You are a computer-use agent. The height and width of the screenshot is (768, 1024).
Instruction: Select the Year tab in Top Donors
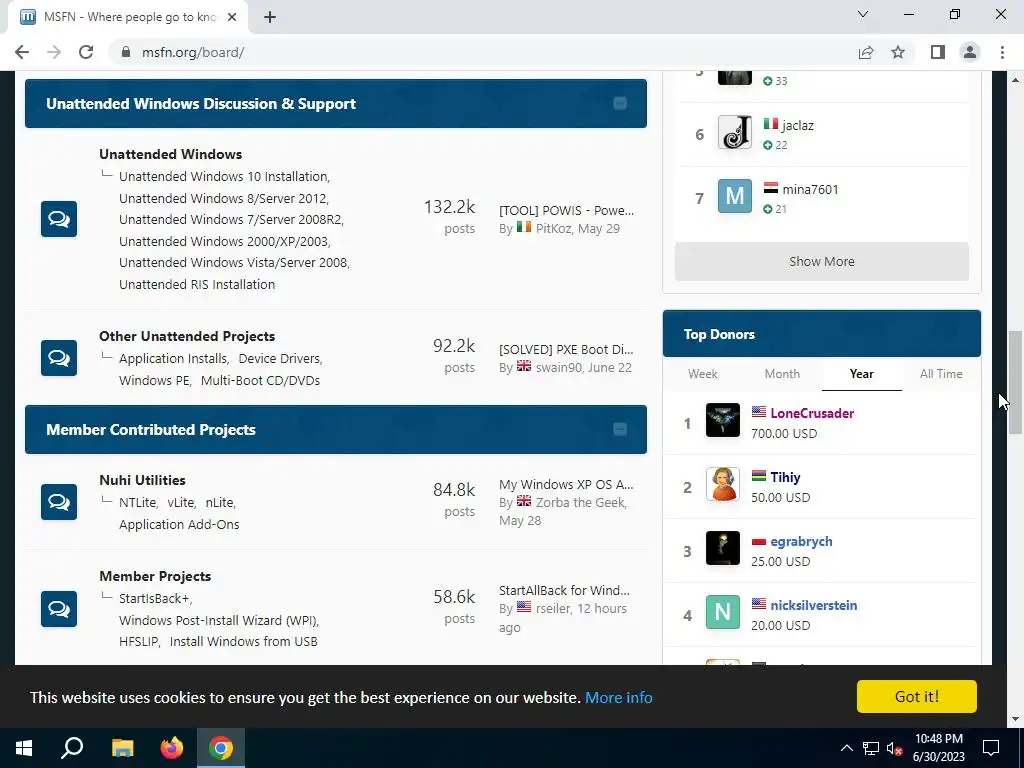[861, 374]
